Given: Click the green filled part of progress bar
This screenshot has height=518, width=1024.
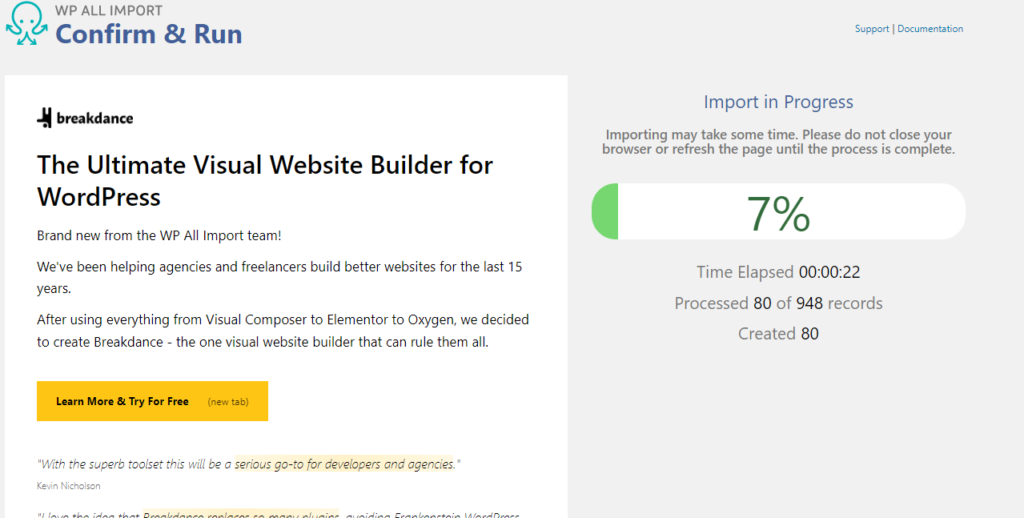Looking at the screenshot, I should (x=606, y=212).
